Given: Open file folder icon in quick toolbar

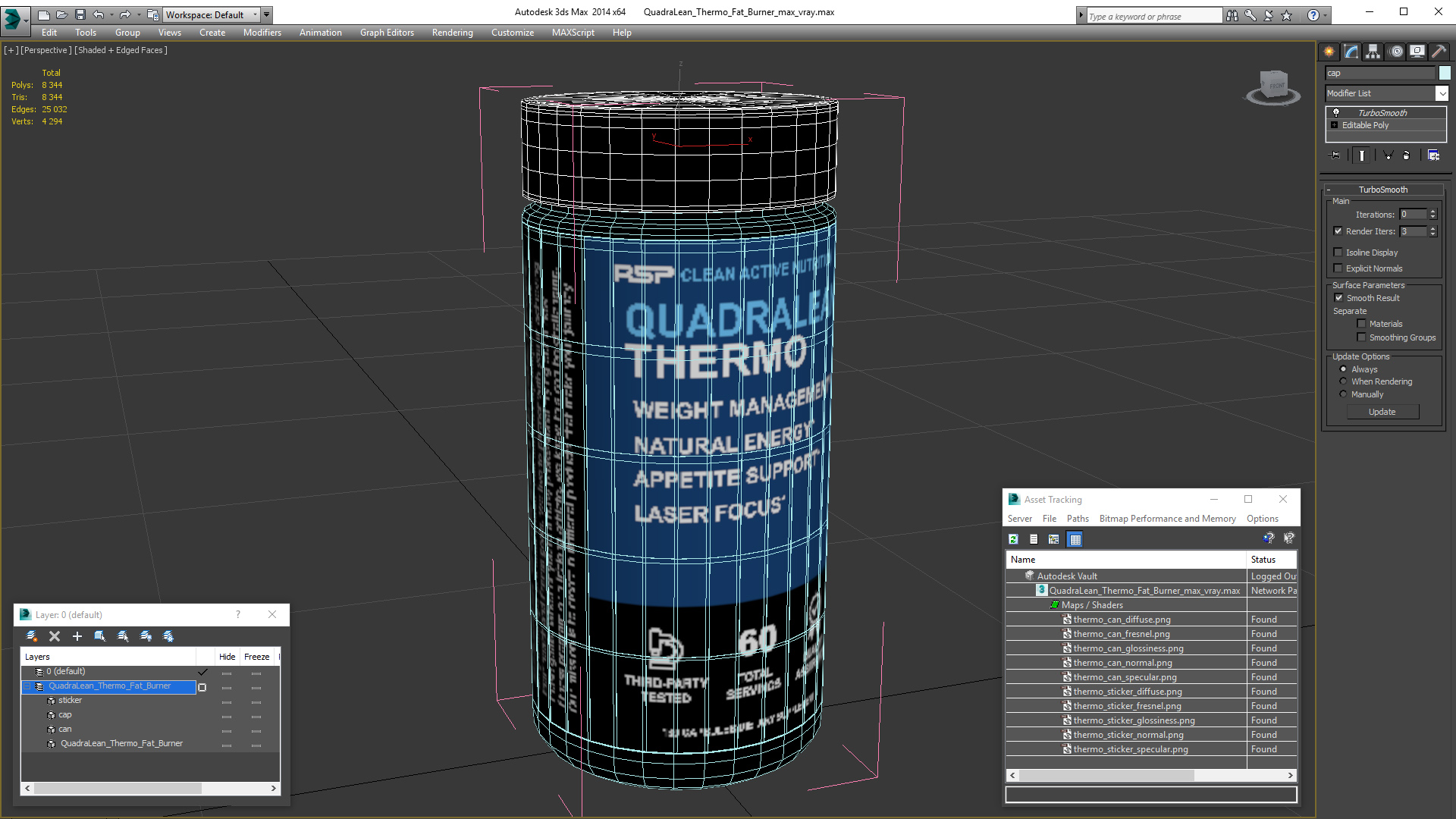Looking at the screenshot, I should click(61, 14).
